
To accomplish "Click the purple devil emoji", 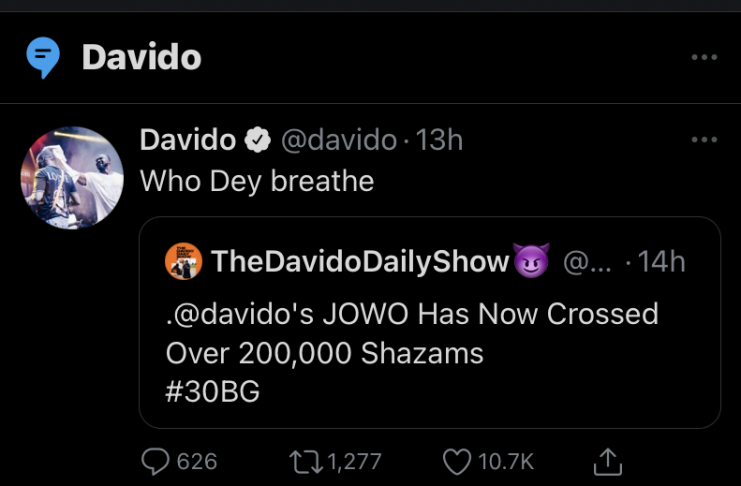I will (531, 262).
